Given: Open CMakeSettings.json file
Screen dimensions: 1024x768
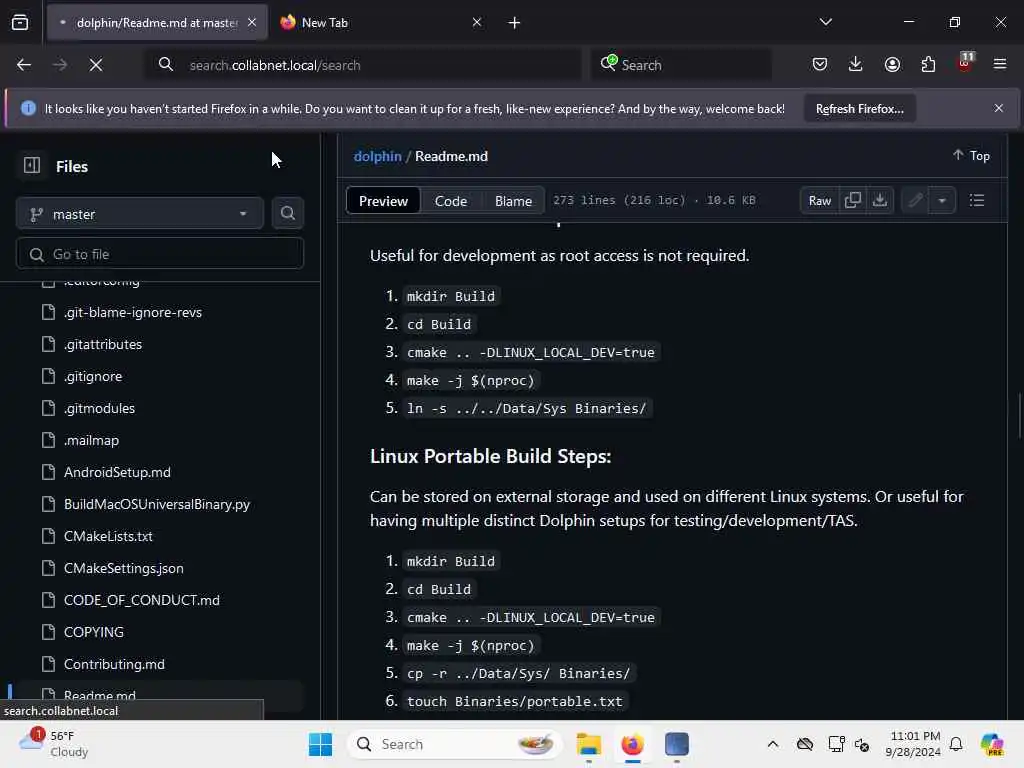Looking at the screenshot, I should pyautogui.click(x=123, y=568).
